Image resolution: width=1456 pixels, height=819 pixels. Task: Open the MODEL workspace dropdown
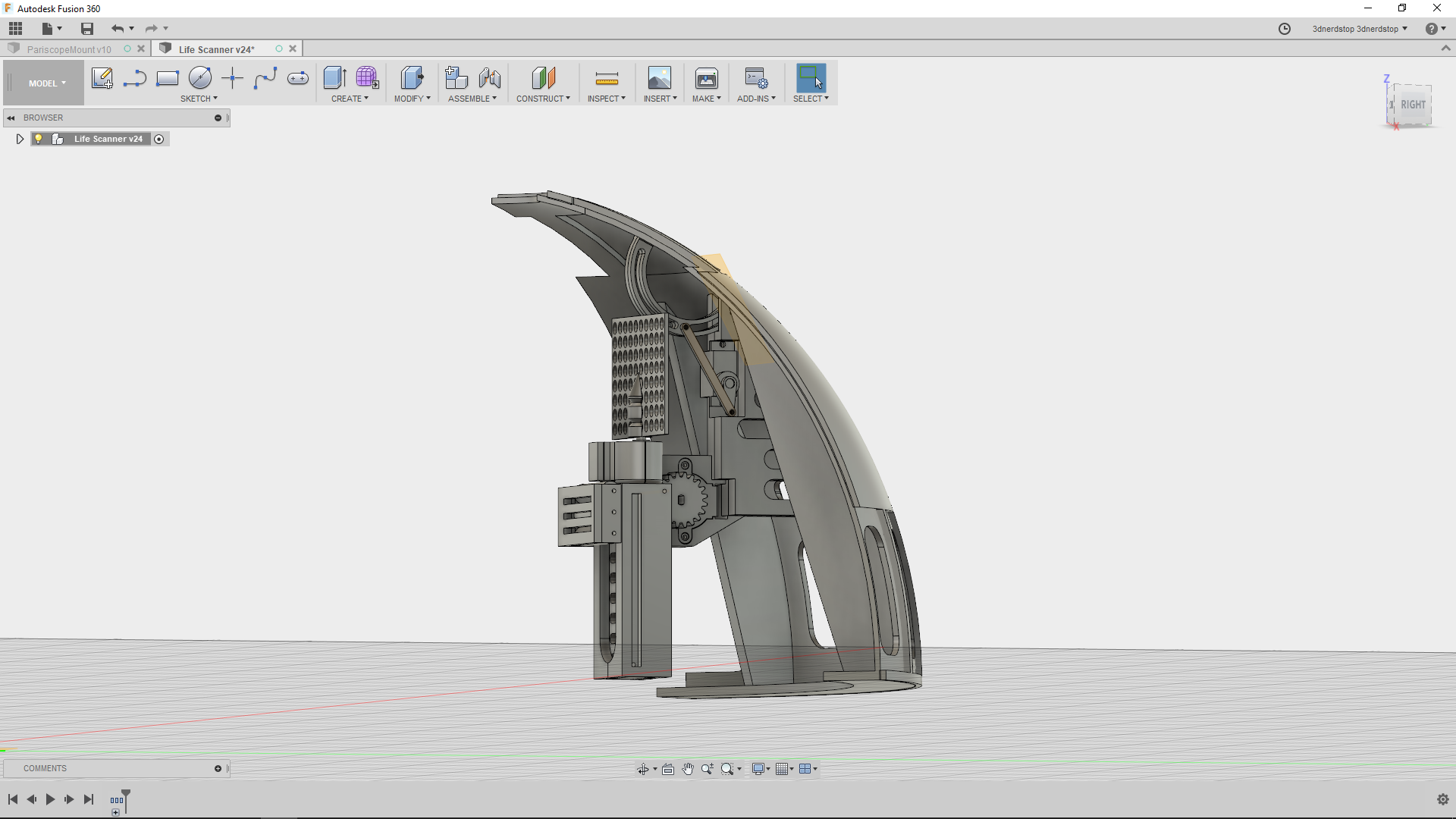coord(47,83)
